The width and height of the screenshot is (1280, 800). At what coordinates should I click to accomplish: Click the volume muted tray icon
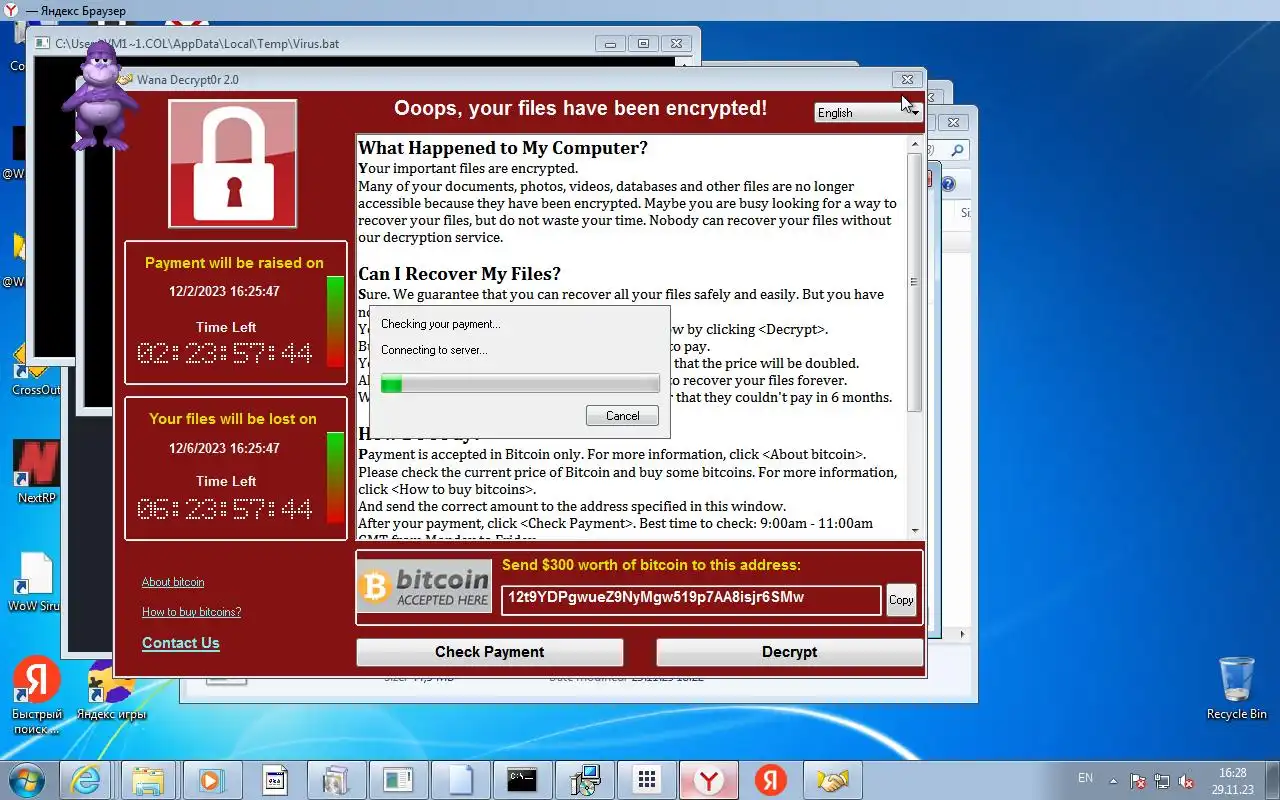coord(1186,781)
